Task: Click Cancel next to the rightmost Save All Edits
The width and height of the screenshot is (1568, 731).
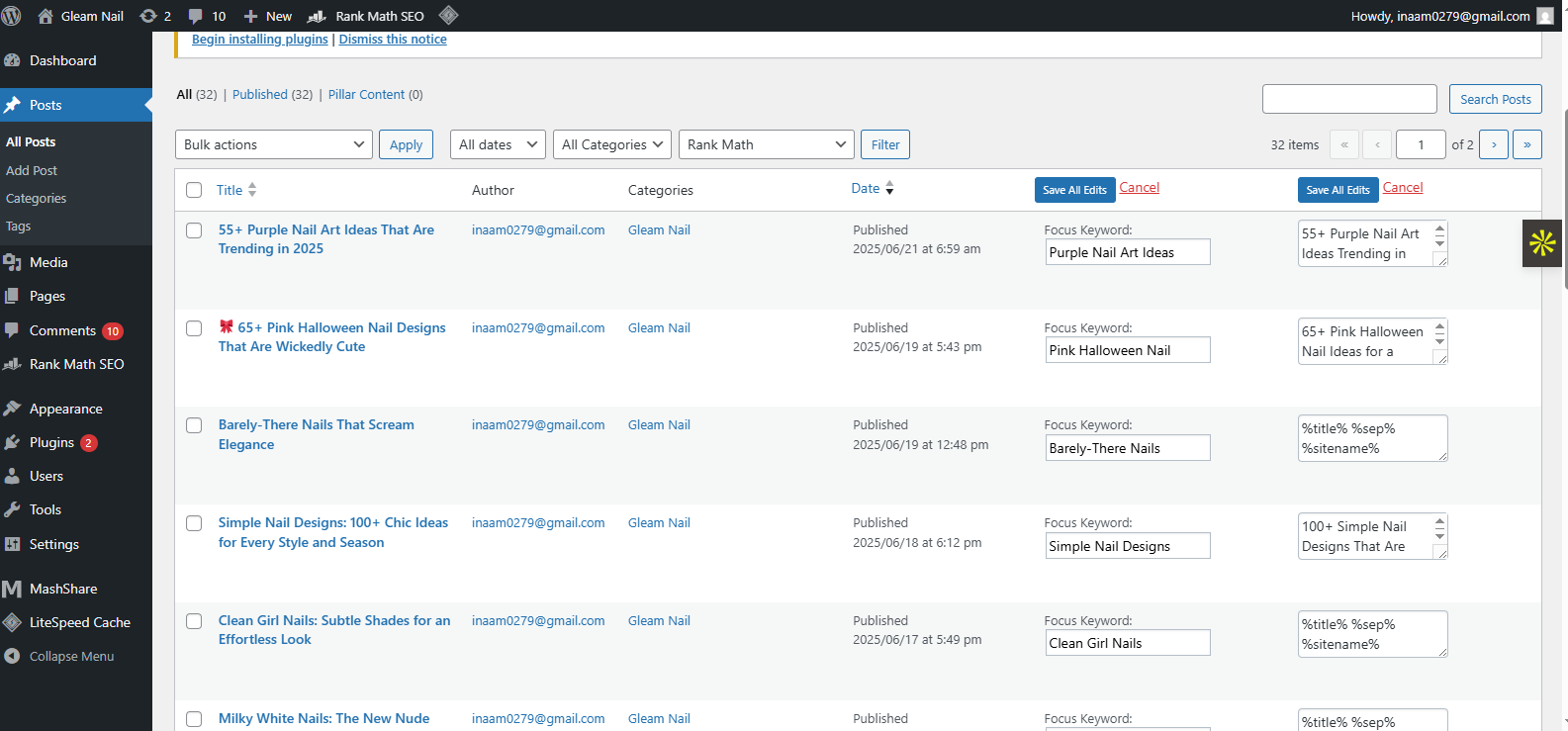Action: pos(1403,187)
